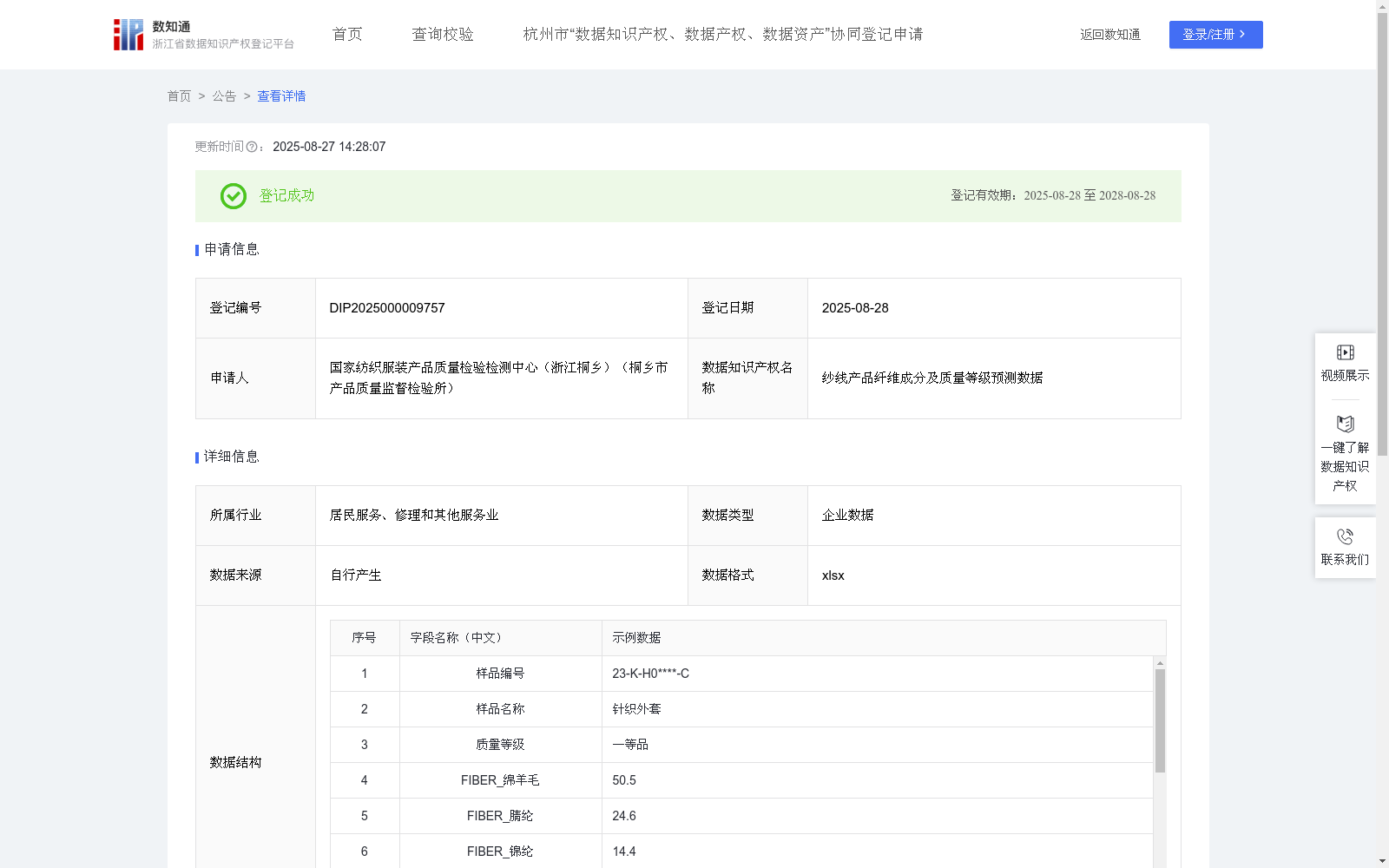Click the data type value 企业数据
The width and height of the screenshot is (1389, 868).
[847, 516]
